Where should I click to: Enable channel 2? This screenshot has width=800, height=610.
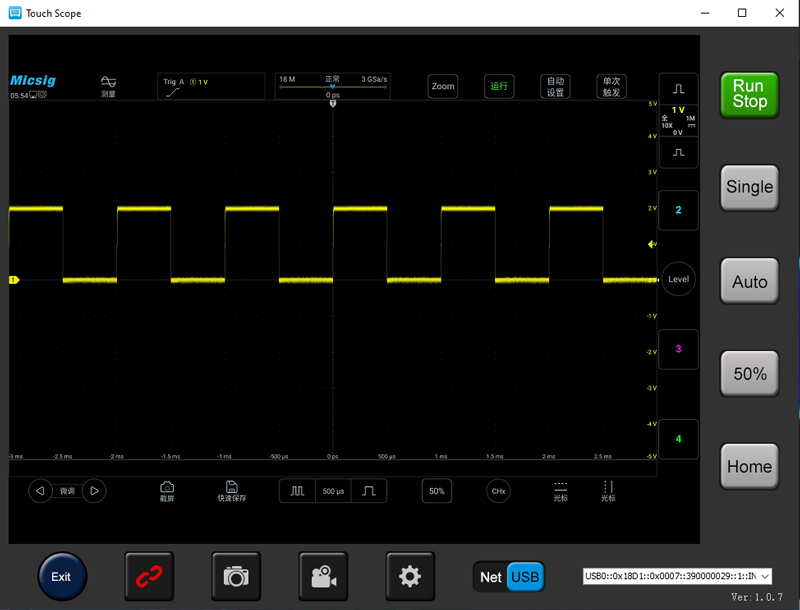(x=679, y=210)
